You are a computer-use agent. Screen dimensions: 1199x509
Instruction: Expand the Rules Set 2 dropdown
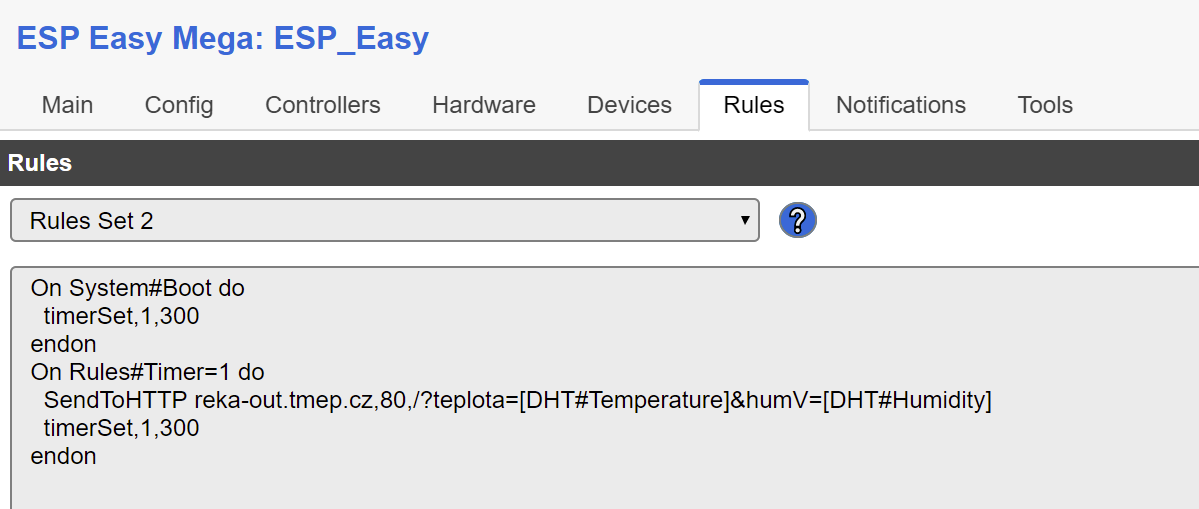[x=384, y=220]
